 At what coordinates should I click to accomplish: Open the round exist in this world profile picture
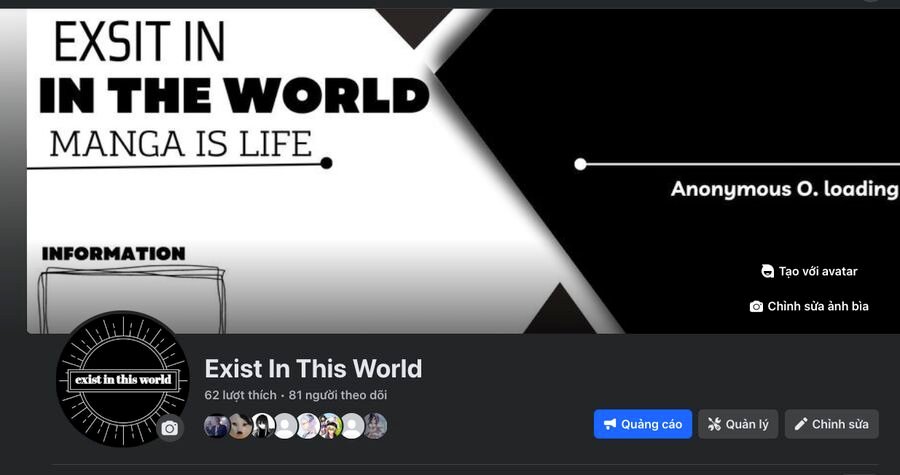(x=123, y=379)
